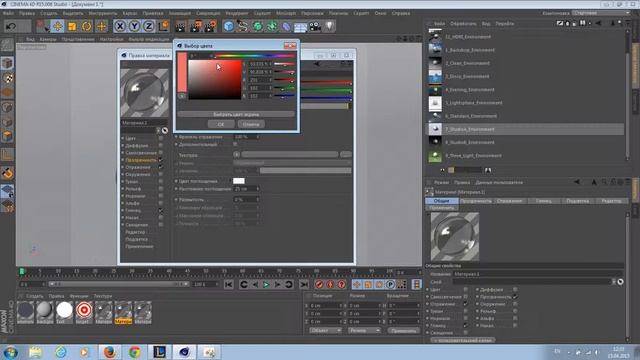
Task: Jump to the end of the animation
Action: coord(304,284)
